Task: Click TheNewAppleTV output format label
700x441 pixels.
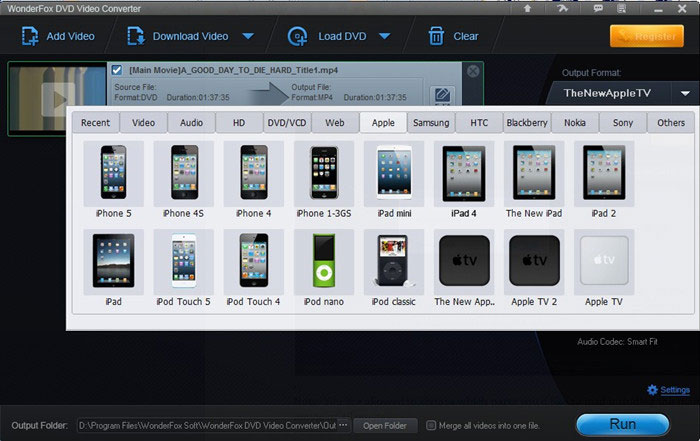Action: (x=607, y=93)
